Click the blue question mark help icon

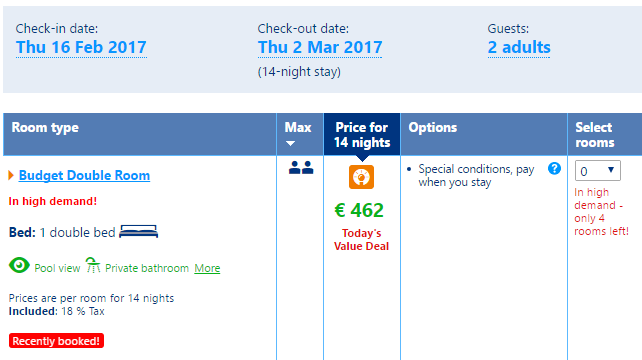click(x=554, y=168)
